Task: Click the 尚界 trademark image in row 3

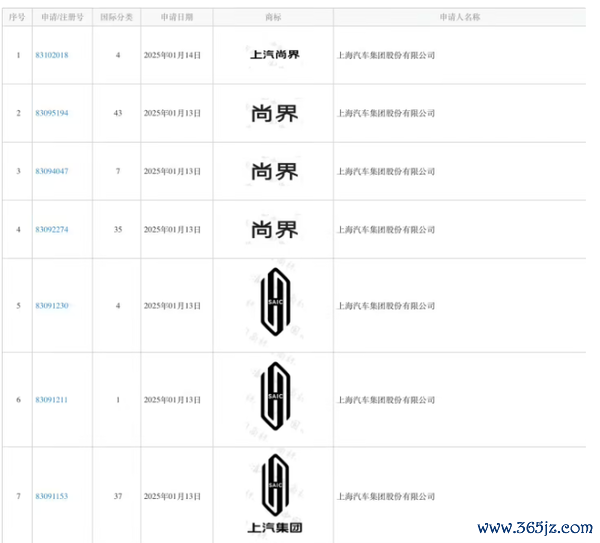Action: pyautogui.click(x=274, y=171)
